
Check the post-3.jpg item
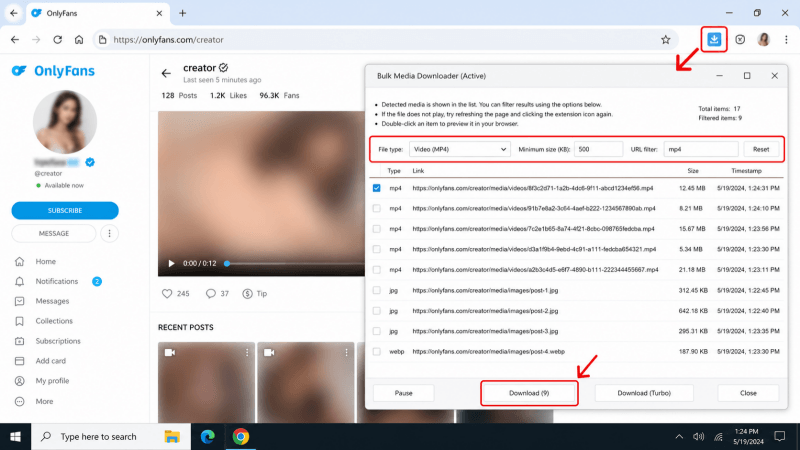click(x=377, y=331)
